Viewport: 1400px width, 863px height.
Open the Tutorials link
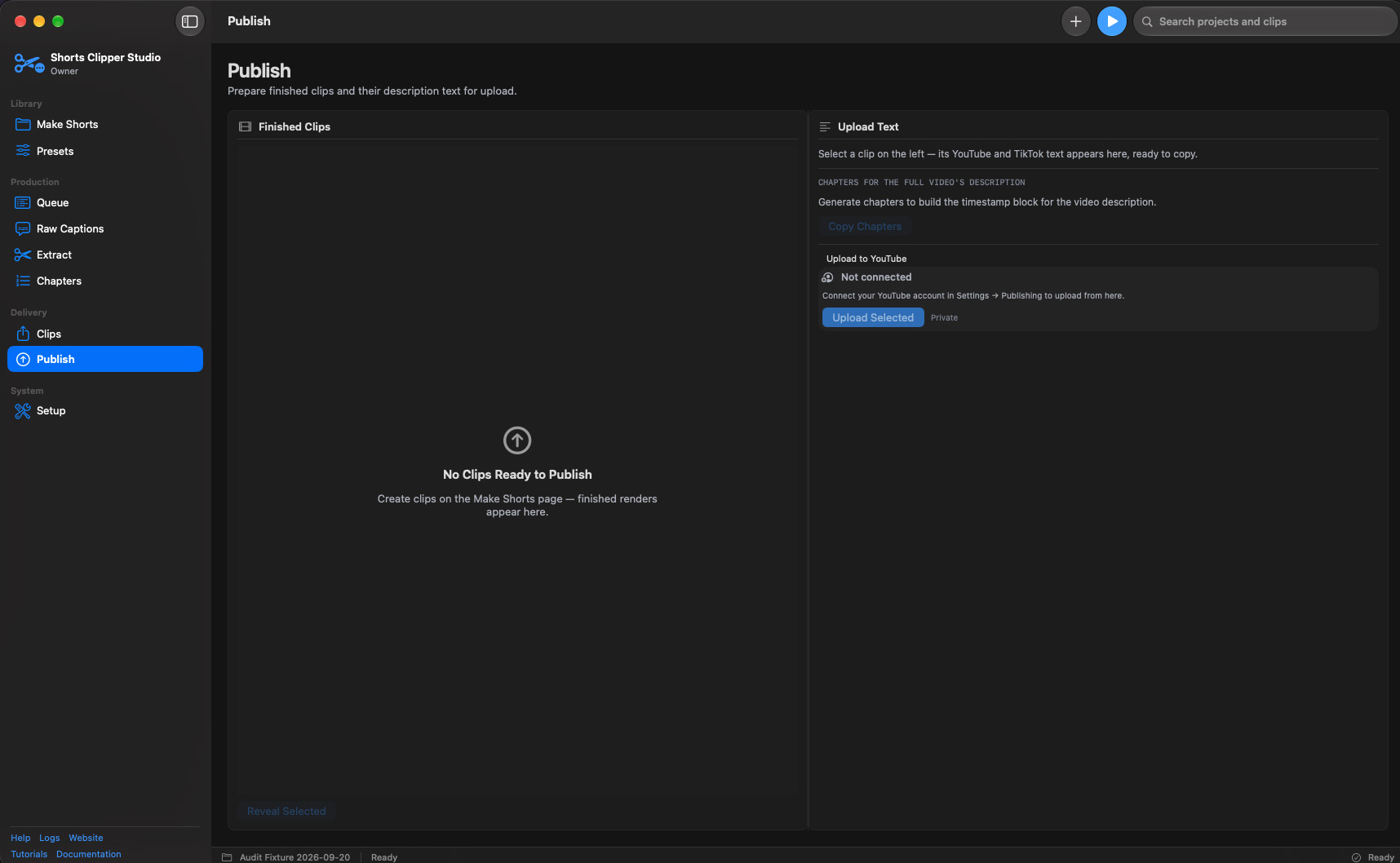tap(29, 854)
